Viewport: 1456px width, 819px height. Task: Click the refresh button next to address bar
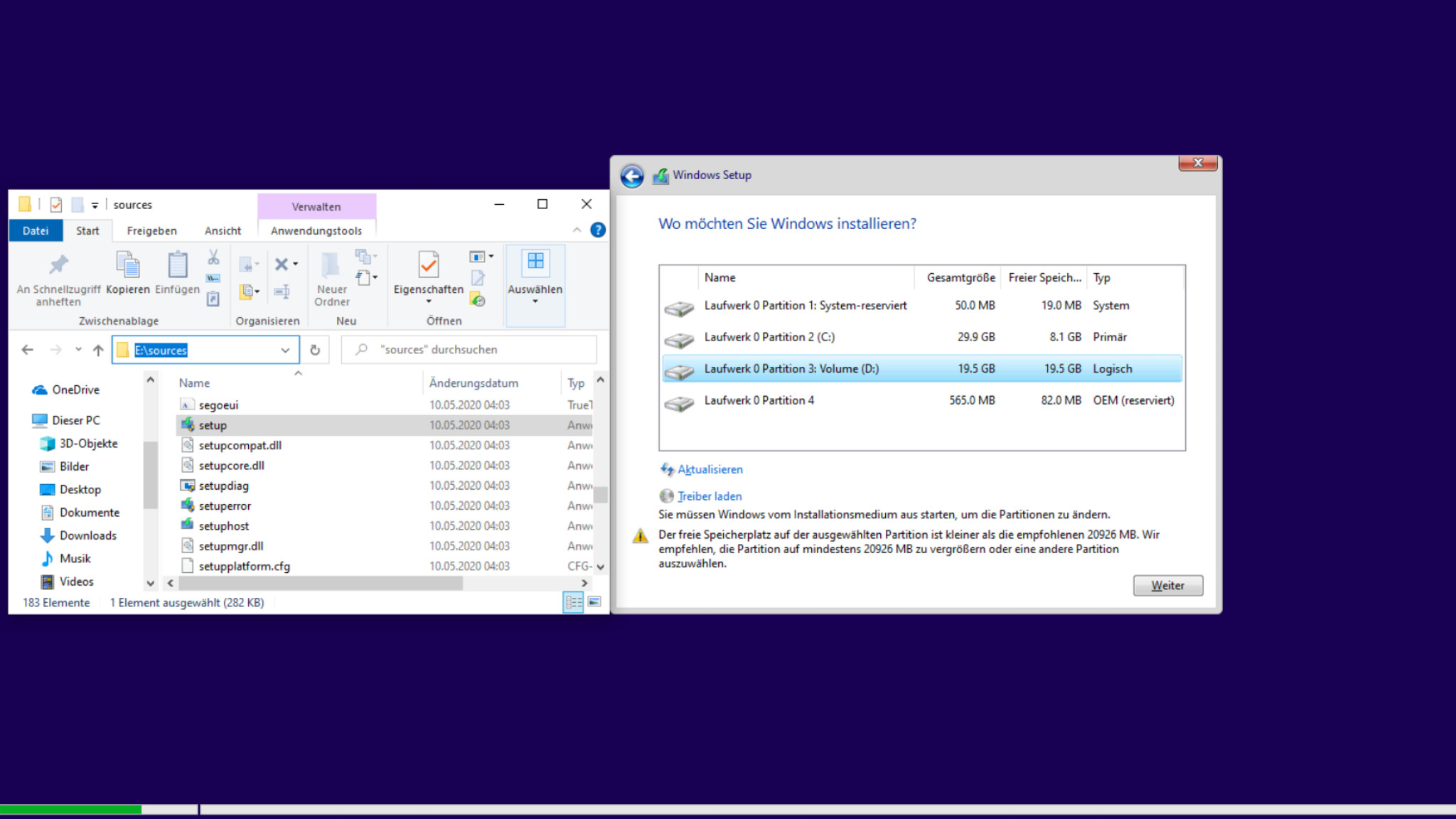tap(315, 350)
